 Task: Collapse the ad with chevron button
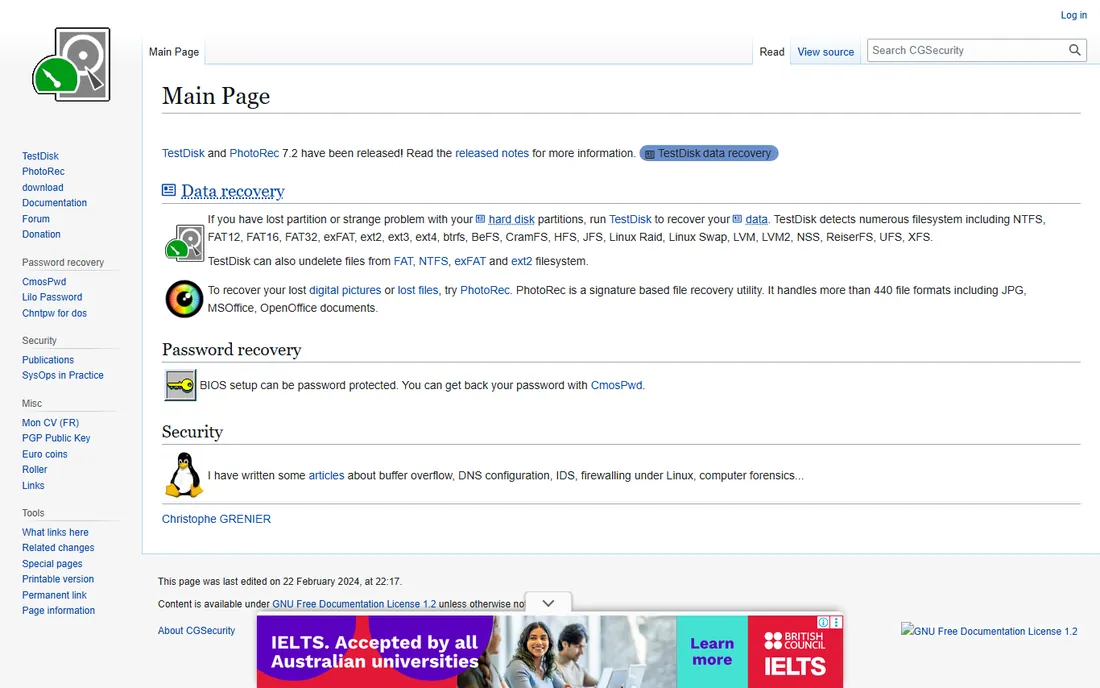(x=548, y=603)
